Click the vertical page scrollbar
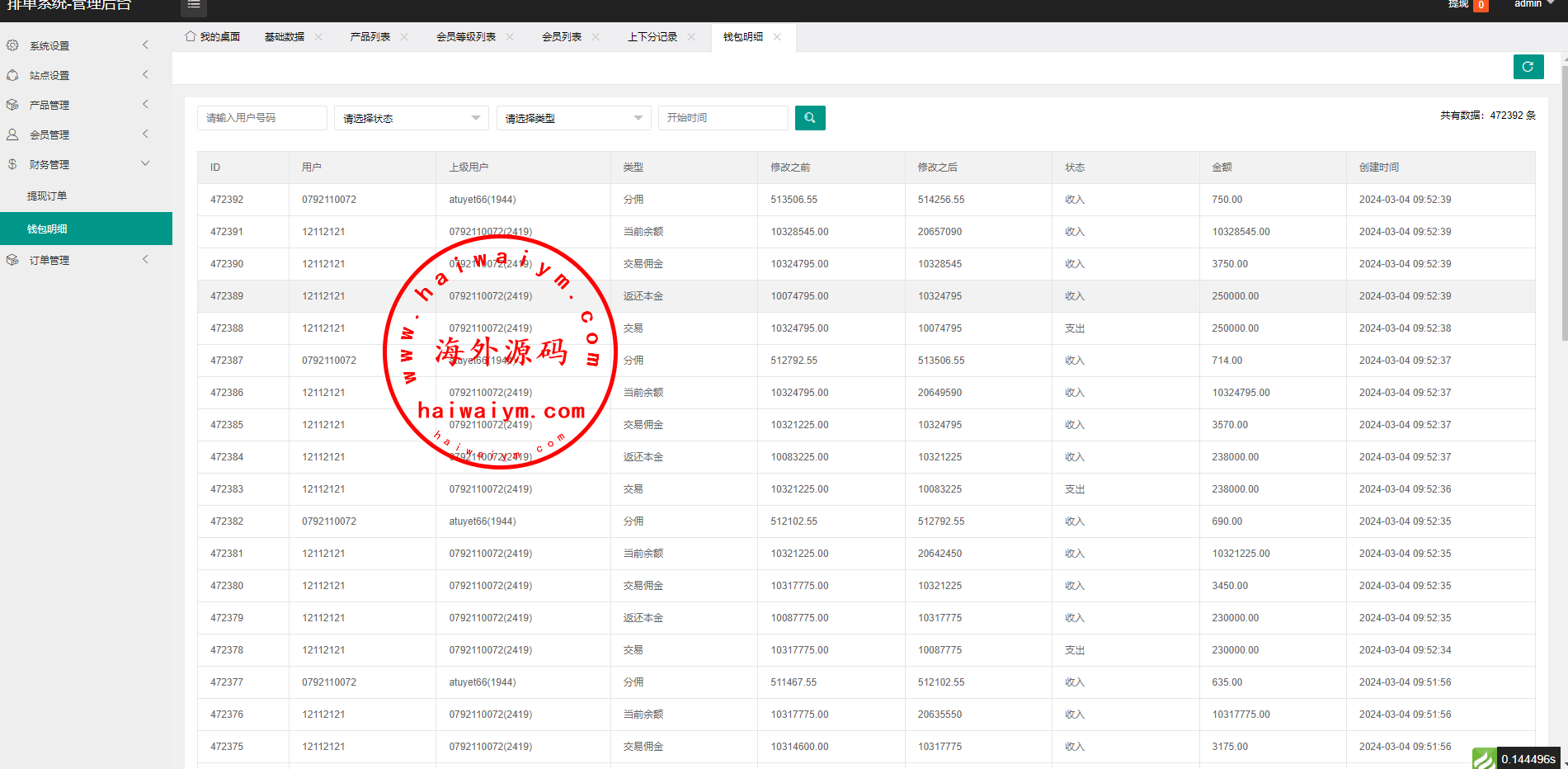 (x=1564, y=206)
